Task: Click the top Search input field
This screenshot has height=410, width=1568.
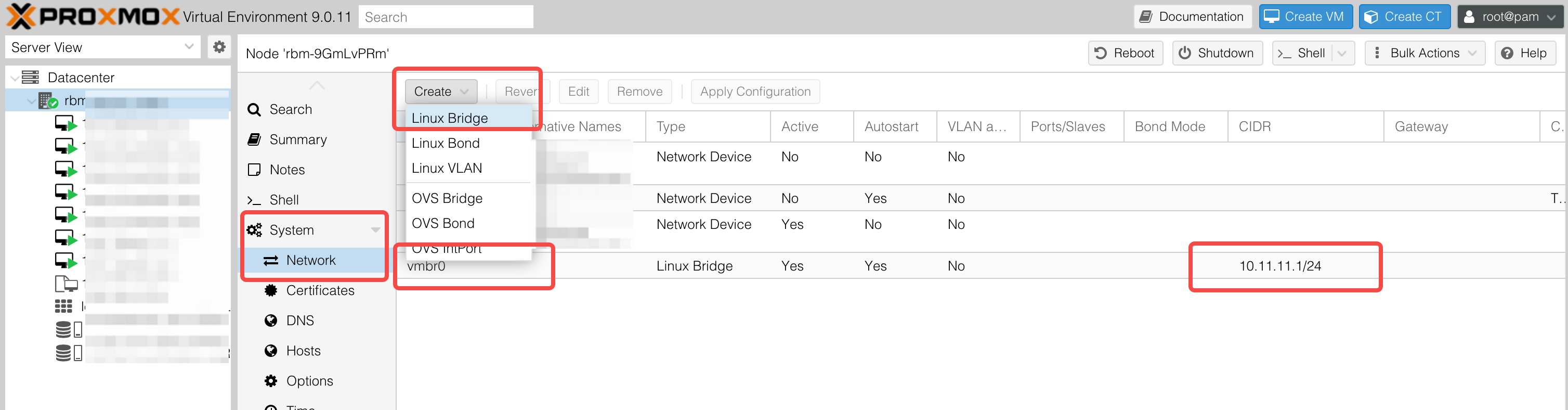Action: (x=446, y=17)
